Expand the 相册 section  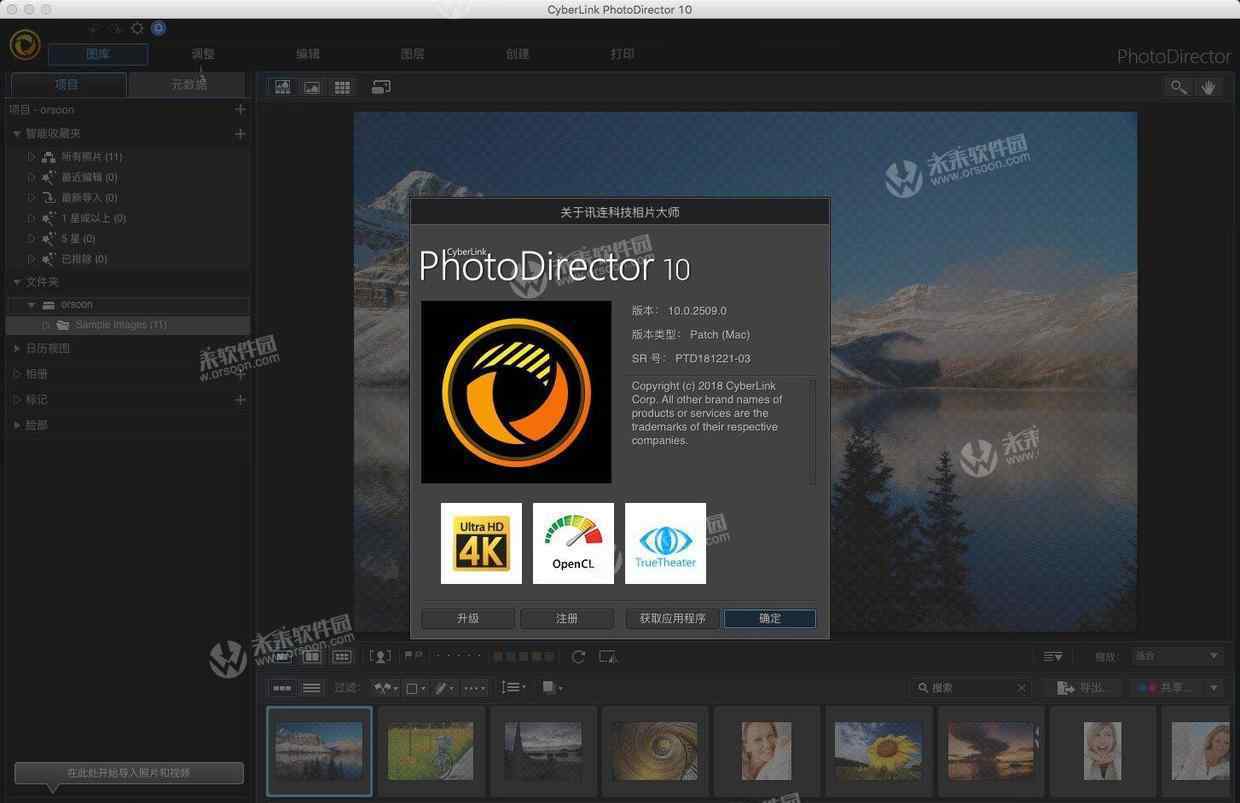point(17,374)
